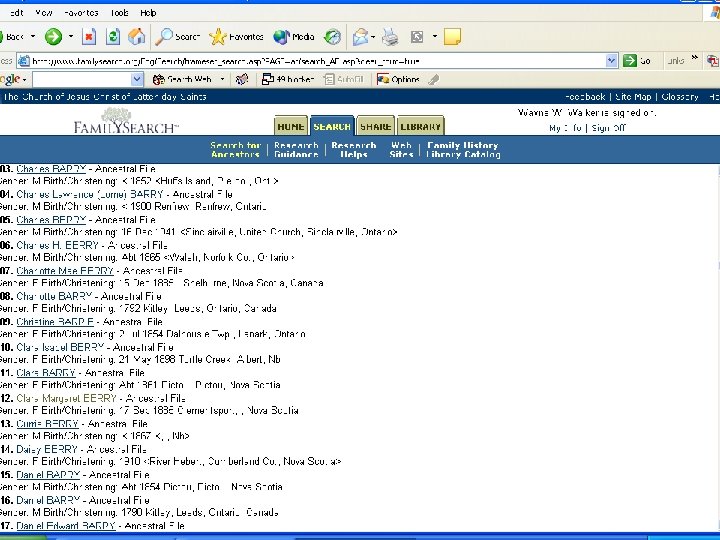Open the Help menu
Image resolution: width=720 pixels, height=540 pixels.
click(x=148, y=13)
